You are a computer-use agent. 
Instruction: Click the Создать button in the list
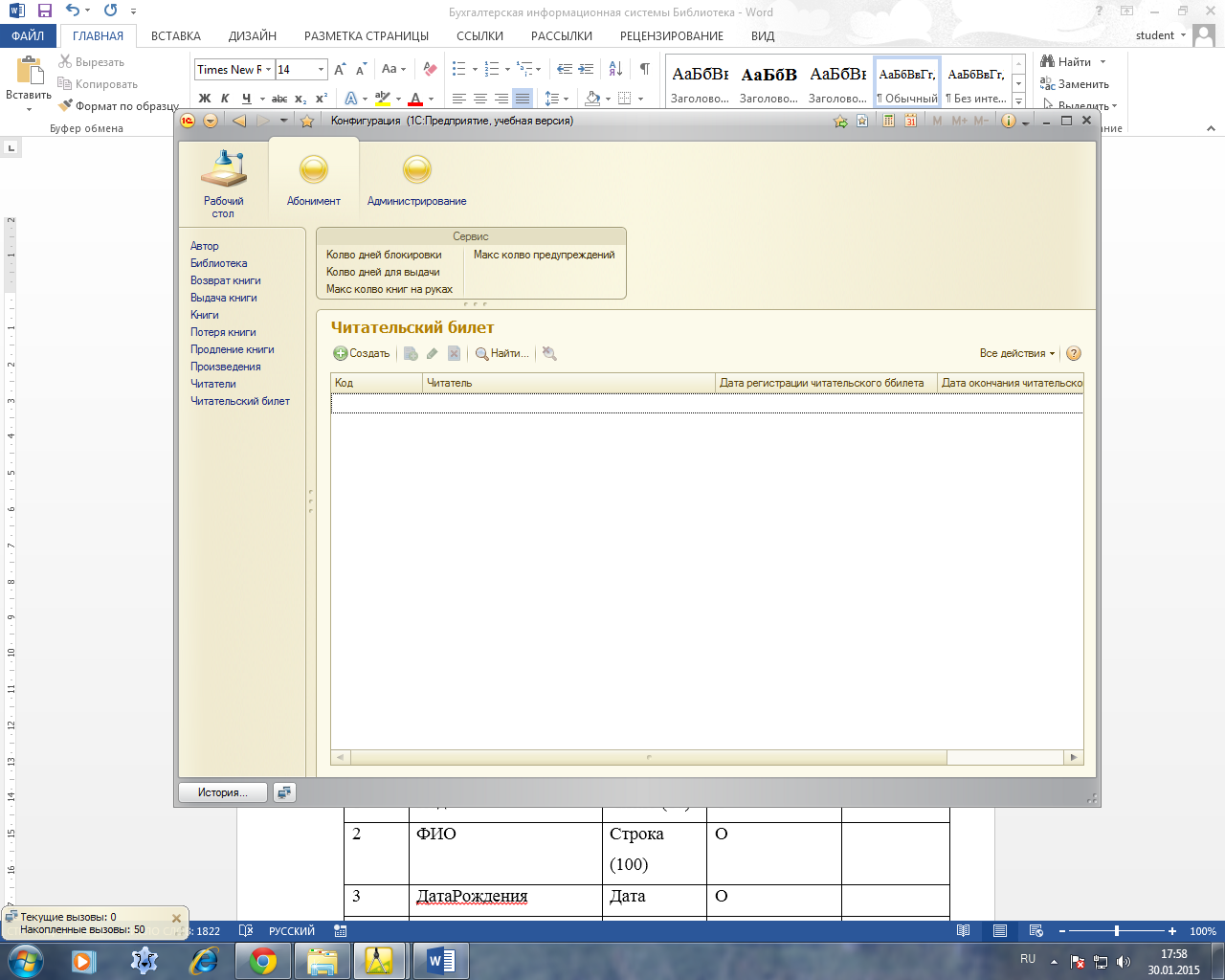(x=362, y=353)
